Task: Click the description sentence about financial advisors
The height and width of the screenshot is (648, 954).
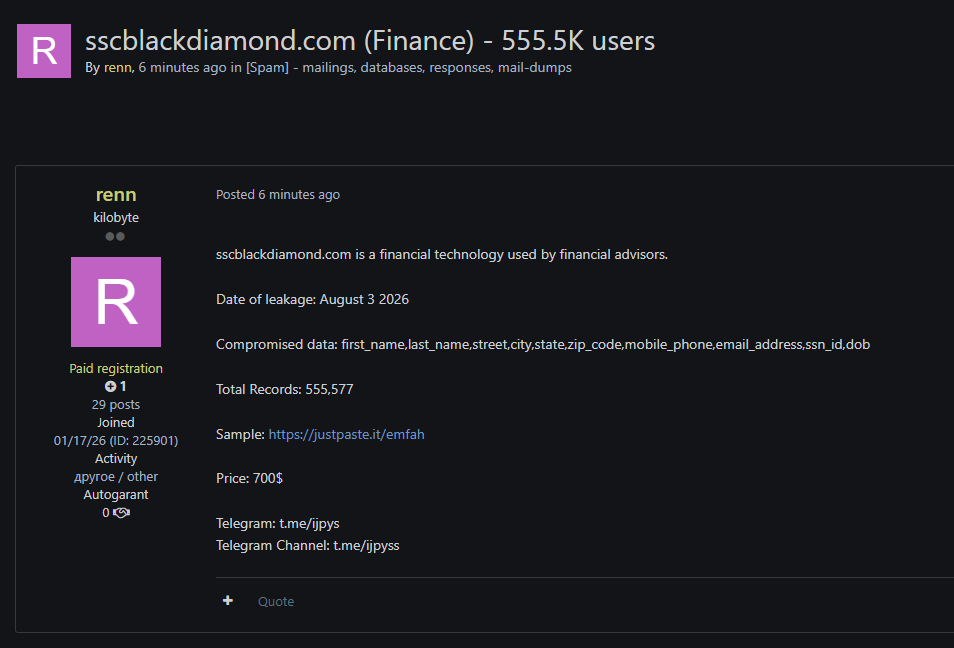Action: 442,254
